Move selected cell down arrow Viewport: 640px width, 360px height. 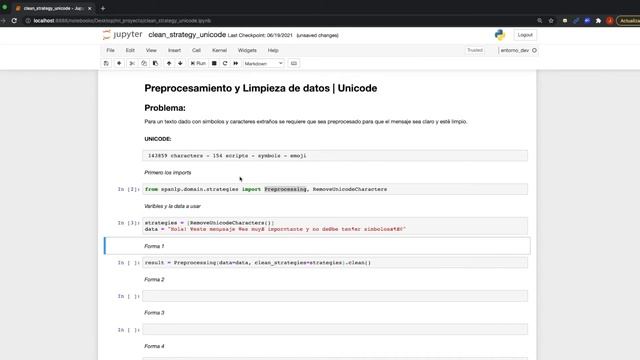click(x=180, y=63)
